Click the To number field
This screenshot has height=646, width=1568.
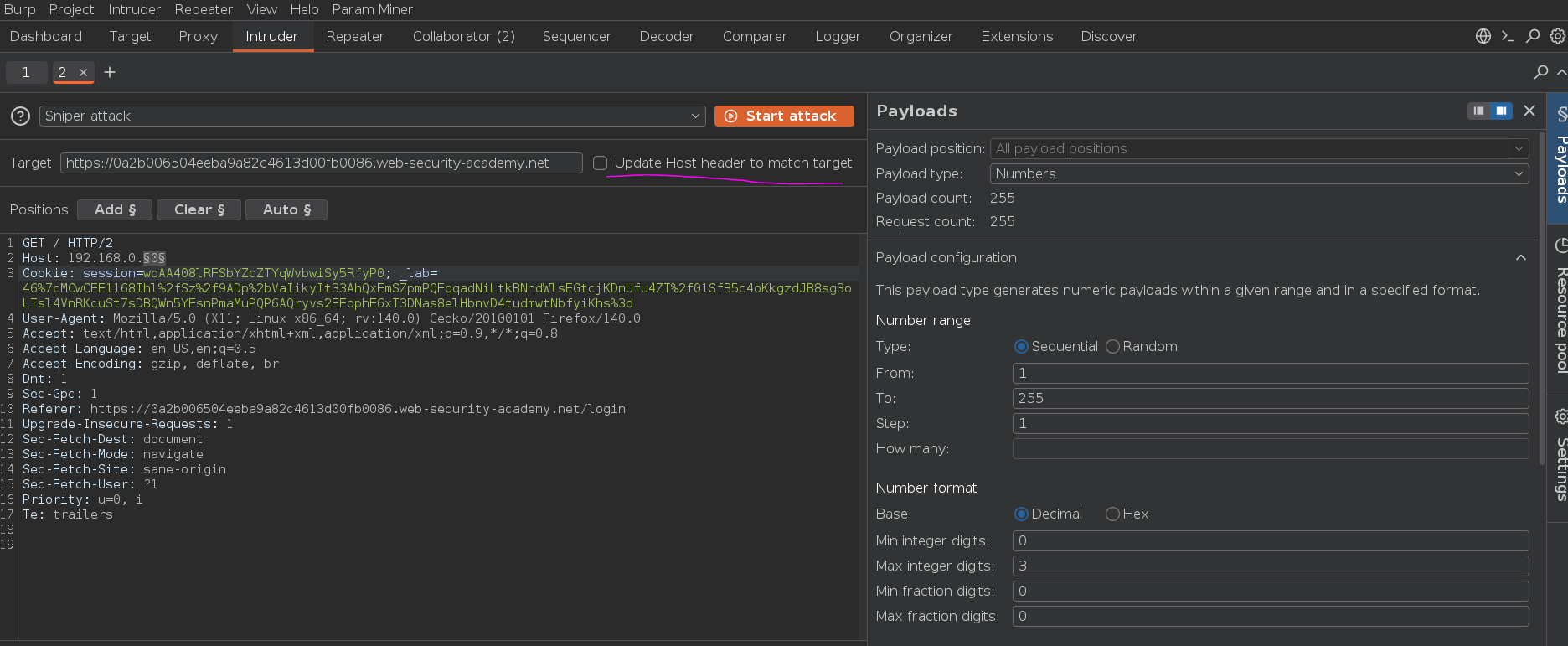pos(1271,398)
